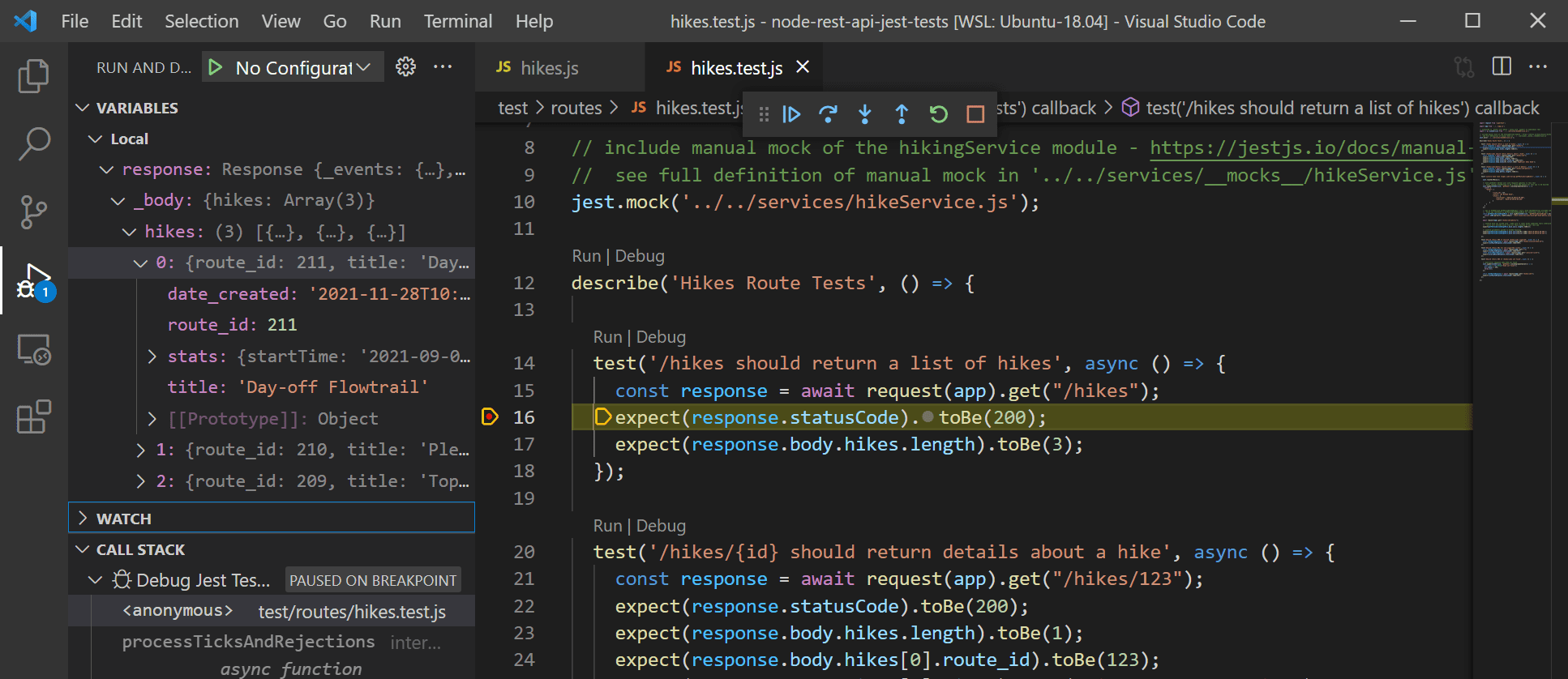Expand the stats object
This screenshot has height=679, width=1568.
152,357
